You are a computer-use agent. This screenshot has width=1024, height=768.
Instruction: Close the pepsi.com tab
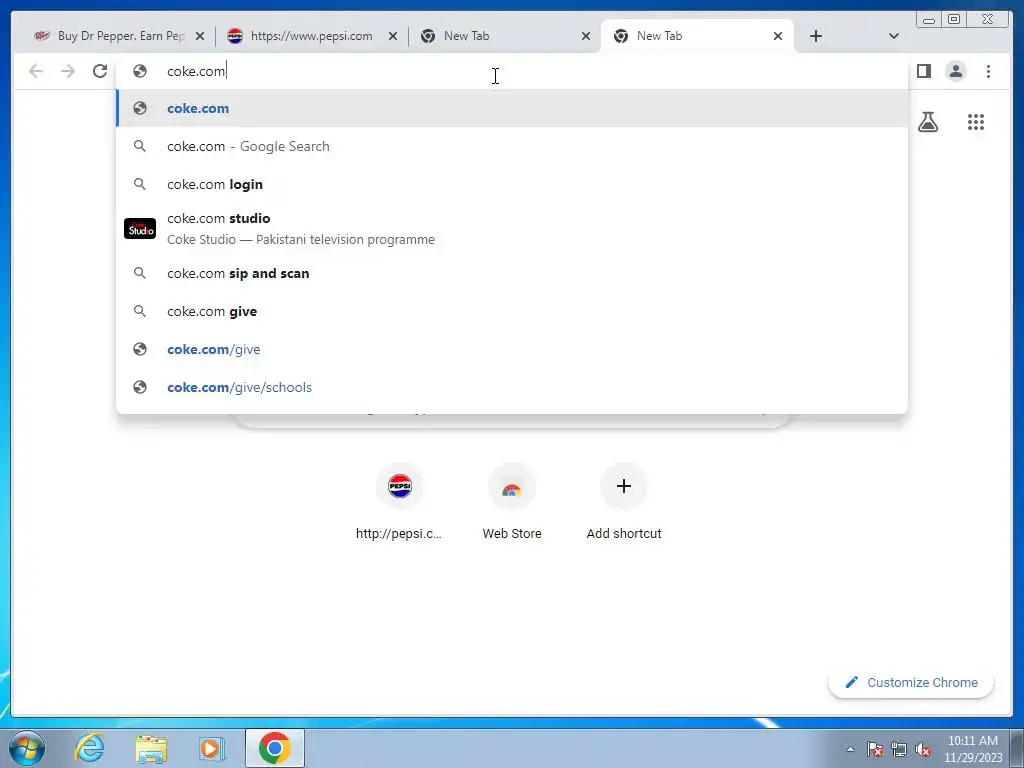coord(392,36)
